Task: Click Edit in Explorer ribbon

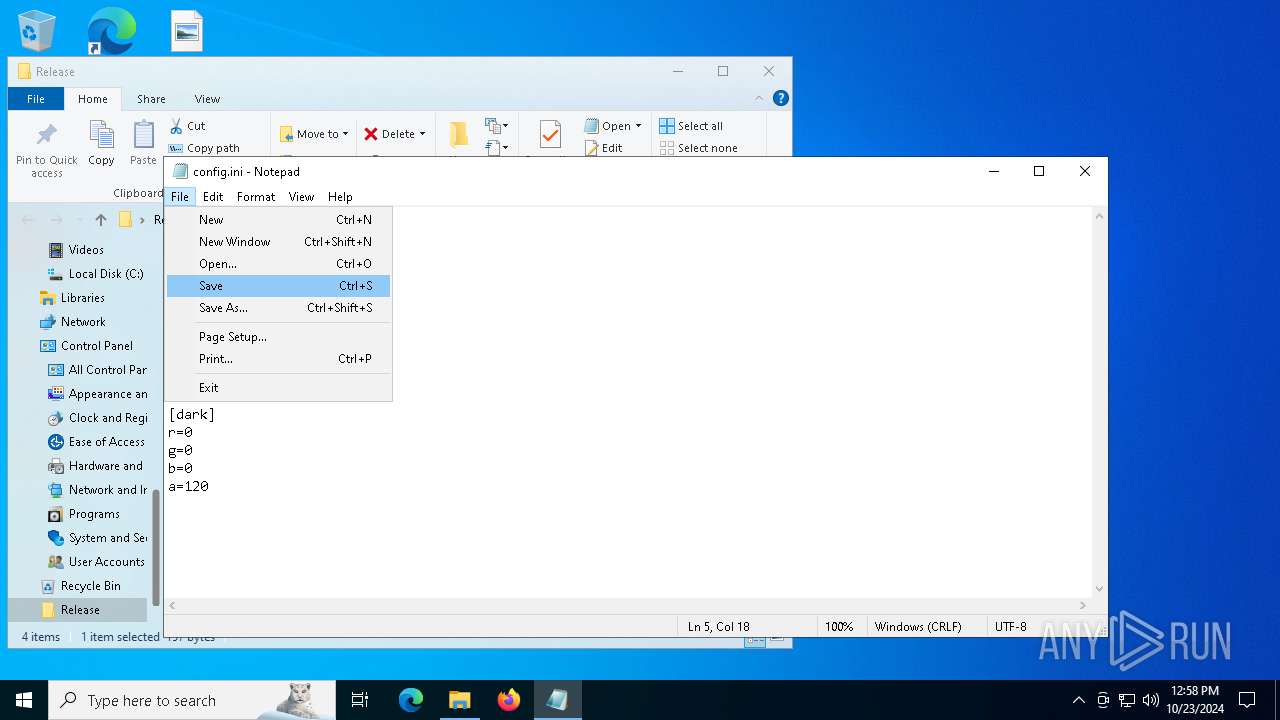Action: tap(604, 148)
